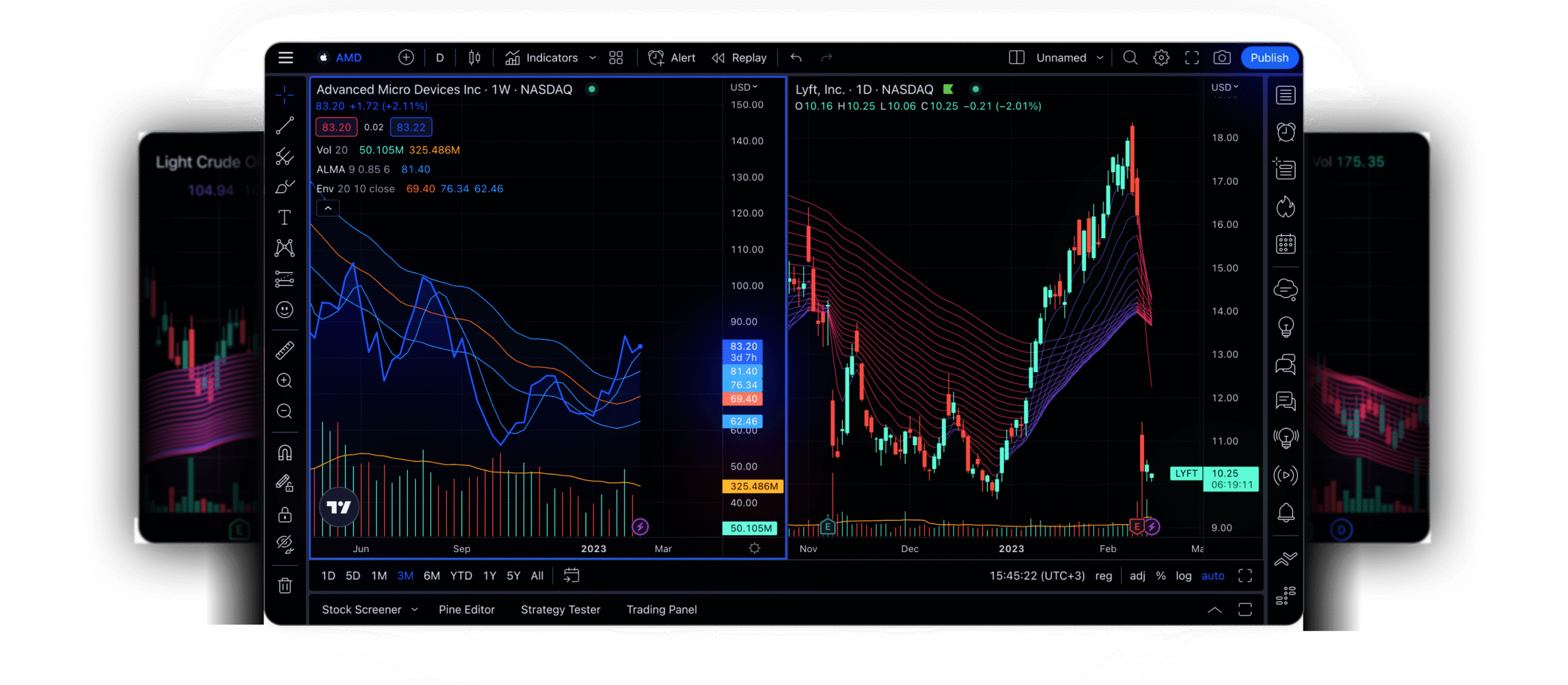This screenshot has height=685, width=1568.
Task: Collapse the AMD indicator legend
Action: click(328, 208)
